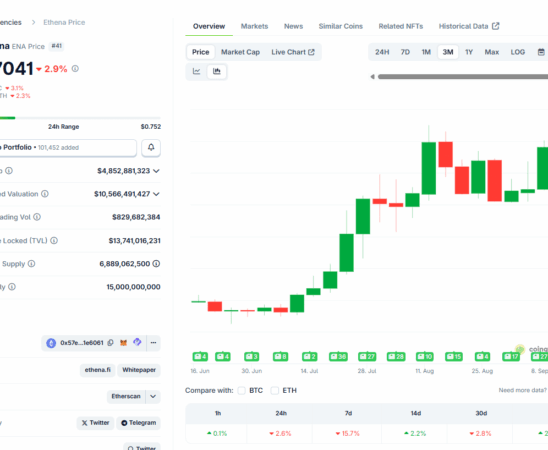548x450 pixels.
Task: Open the calendar date range picker
Action: 541,52
